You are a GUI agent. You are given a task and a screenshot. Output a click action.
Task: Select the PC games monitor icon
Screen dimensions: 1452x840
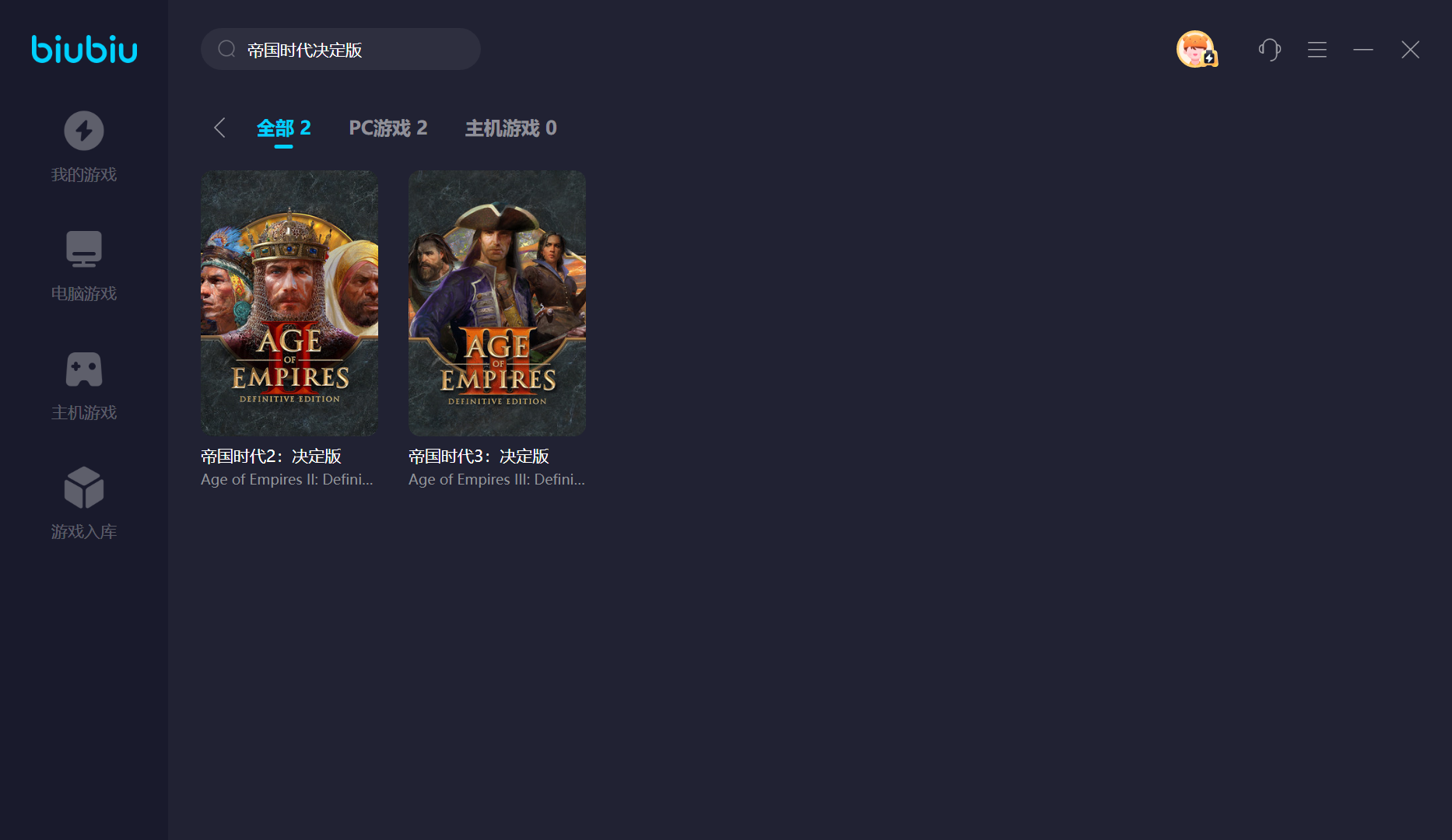tap(84, 249)
